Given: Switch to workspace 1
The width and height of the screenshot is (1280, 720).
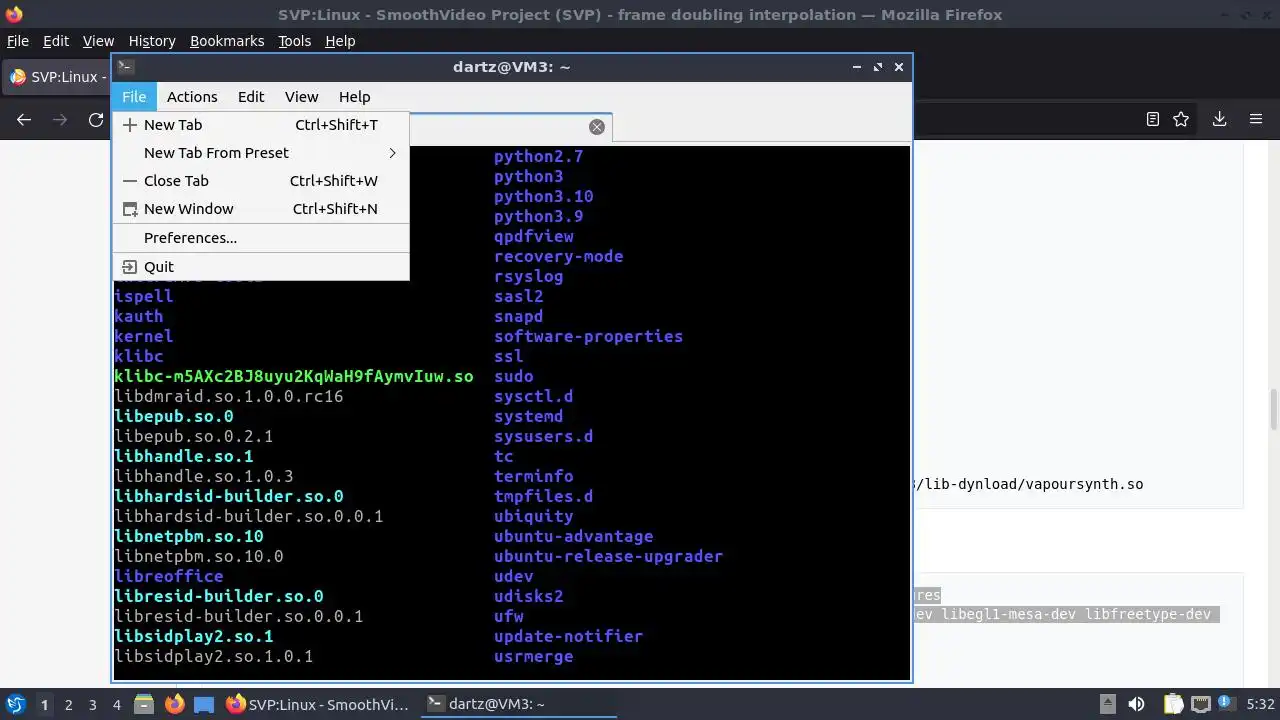Looking at the screenshot, I should click(44, 705).
